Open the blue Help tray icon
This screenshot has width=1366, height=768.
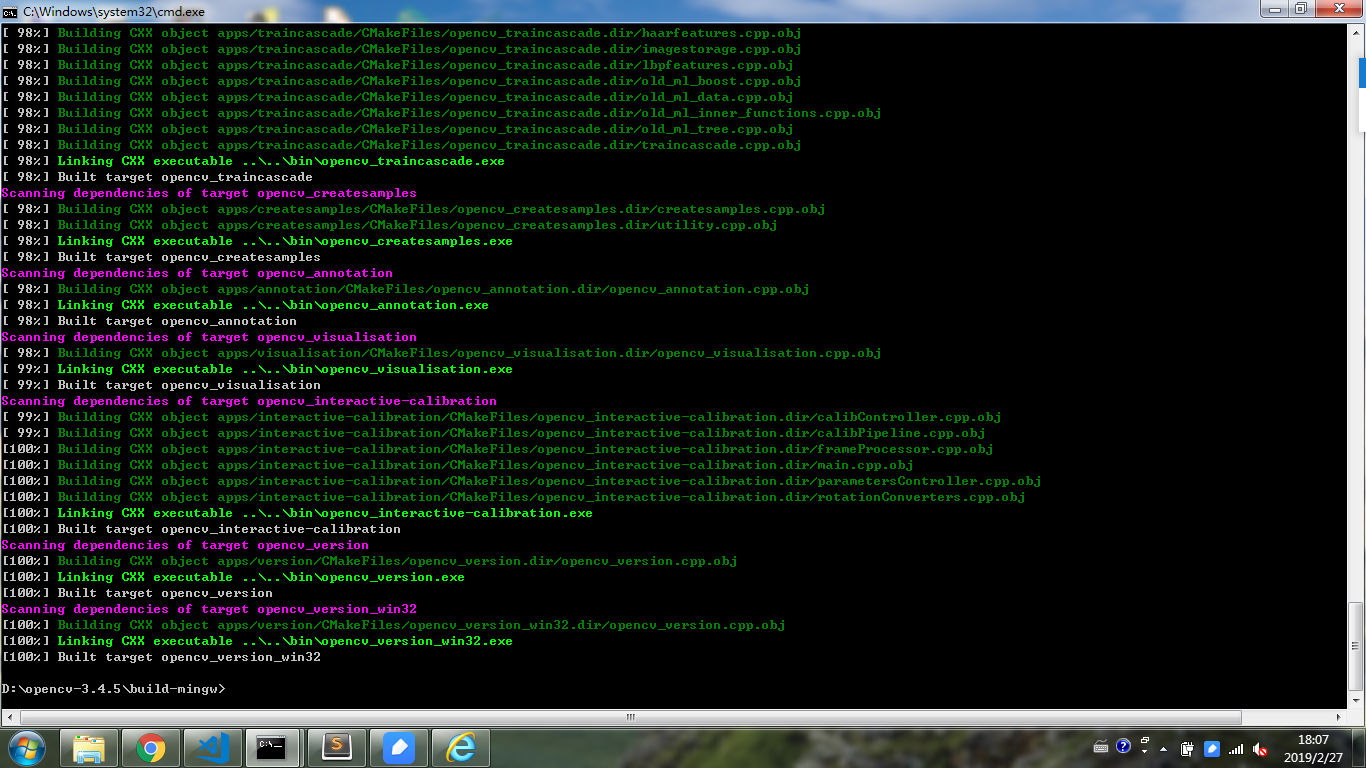click(x=1123, y=747)
